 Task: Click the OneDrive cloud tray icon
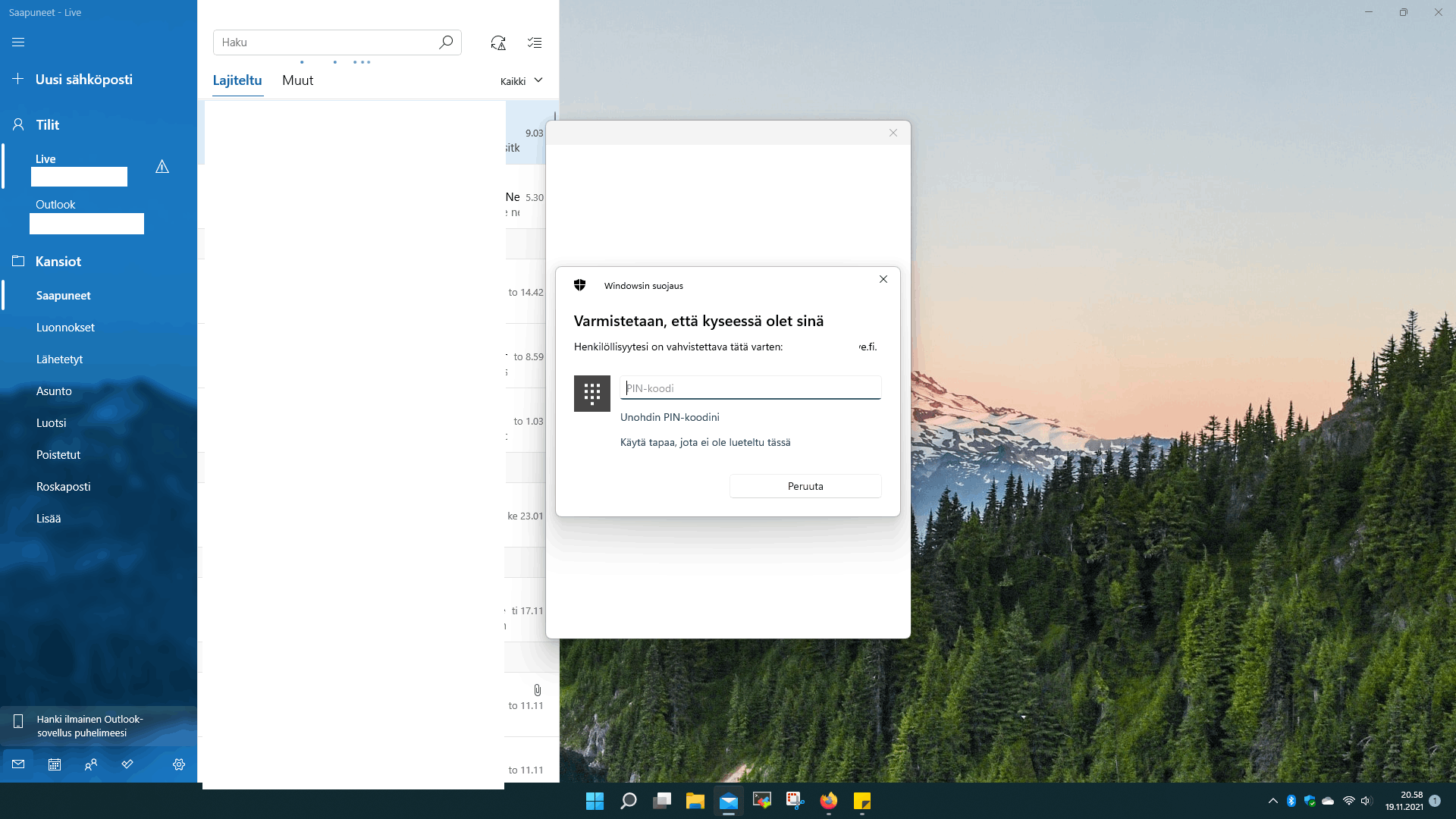pos(1328,801)
